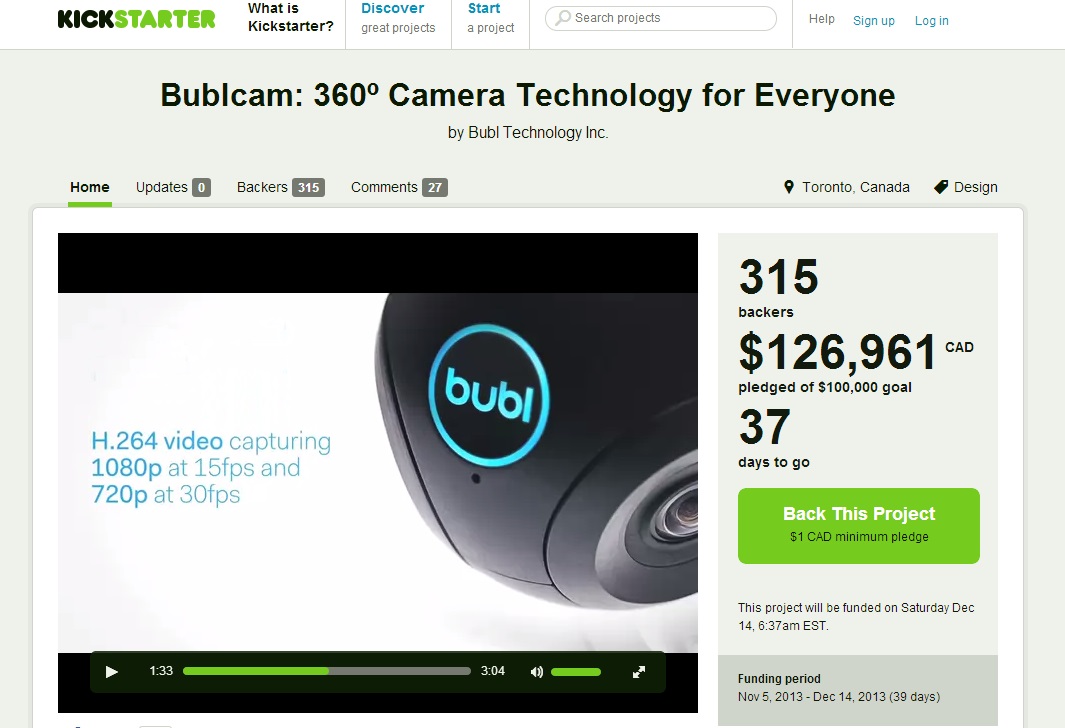
Task: Open the Help link
Action: pyautogui.click(x=821, y=19)
